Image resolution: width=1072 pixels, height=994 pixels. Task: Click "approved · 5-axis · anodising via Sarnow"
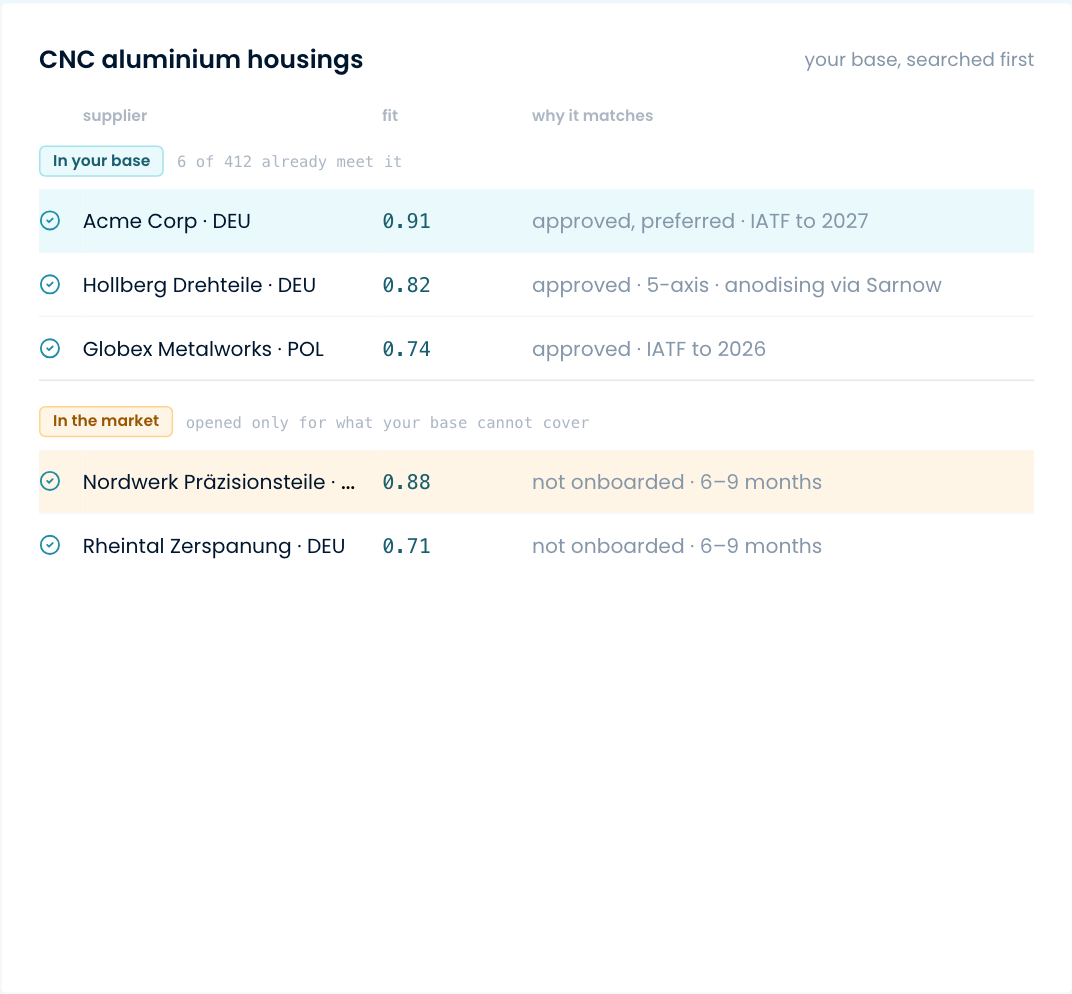pyautogui.click(x=737, y=284)
